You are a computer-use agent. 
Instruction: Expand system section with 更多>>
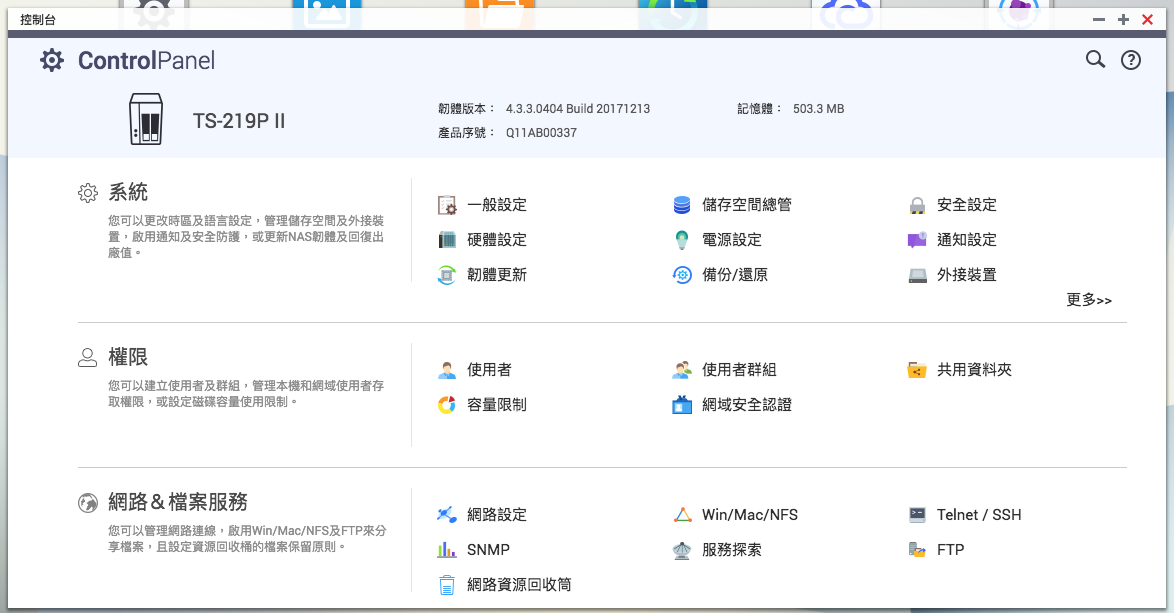(x=1089, y=300)
